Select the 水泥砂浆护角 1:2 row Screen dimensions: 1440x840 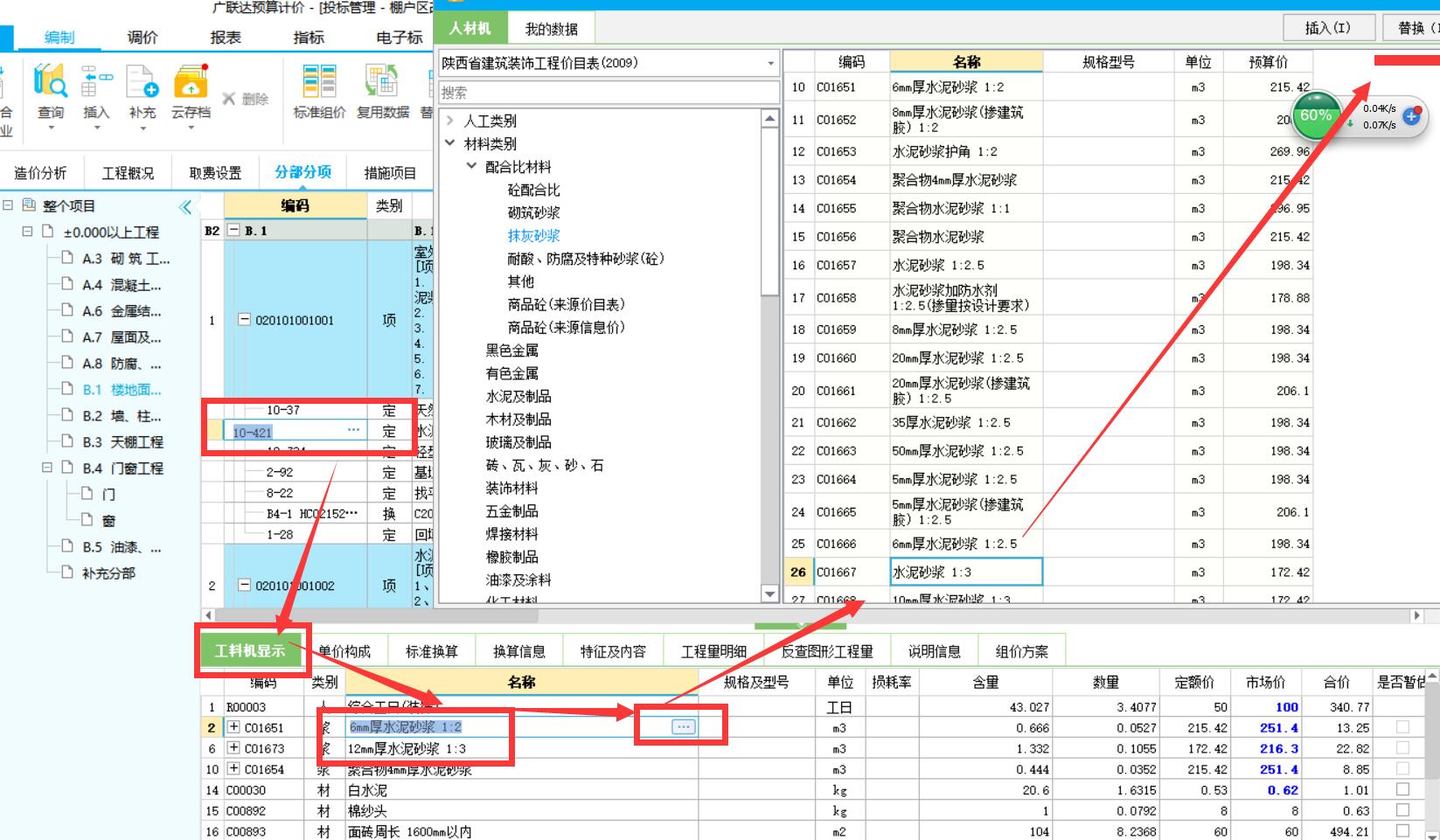1048,151
